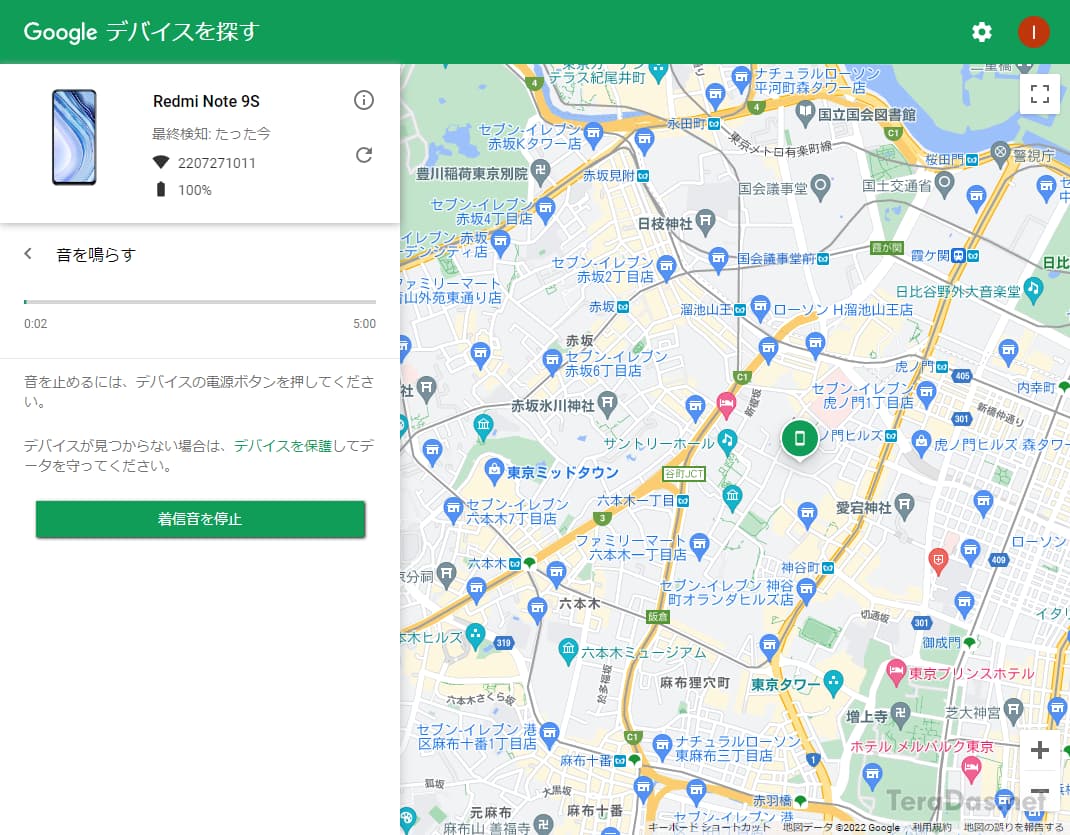Select the 日比谷野外大音楽堂 music pin
1070x835 pixels.
click(x=1034, y=290)
